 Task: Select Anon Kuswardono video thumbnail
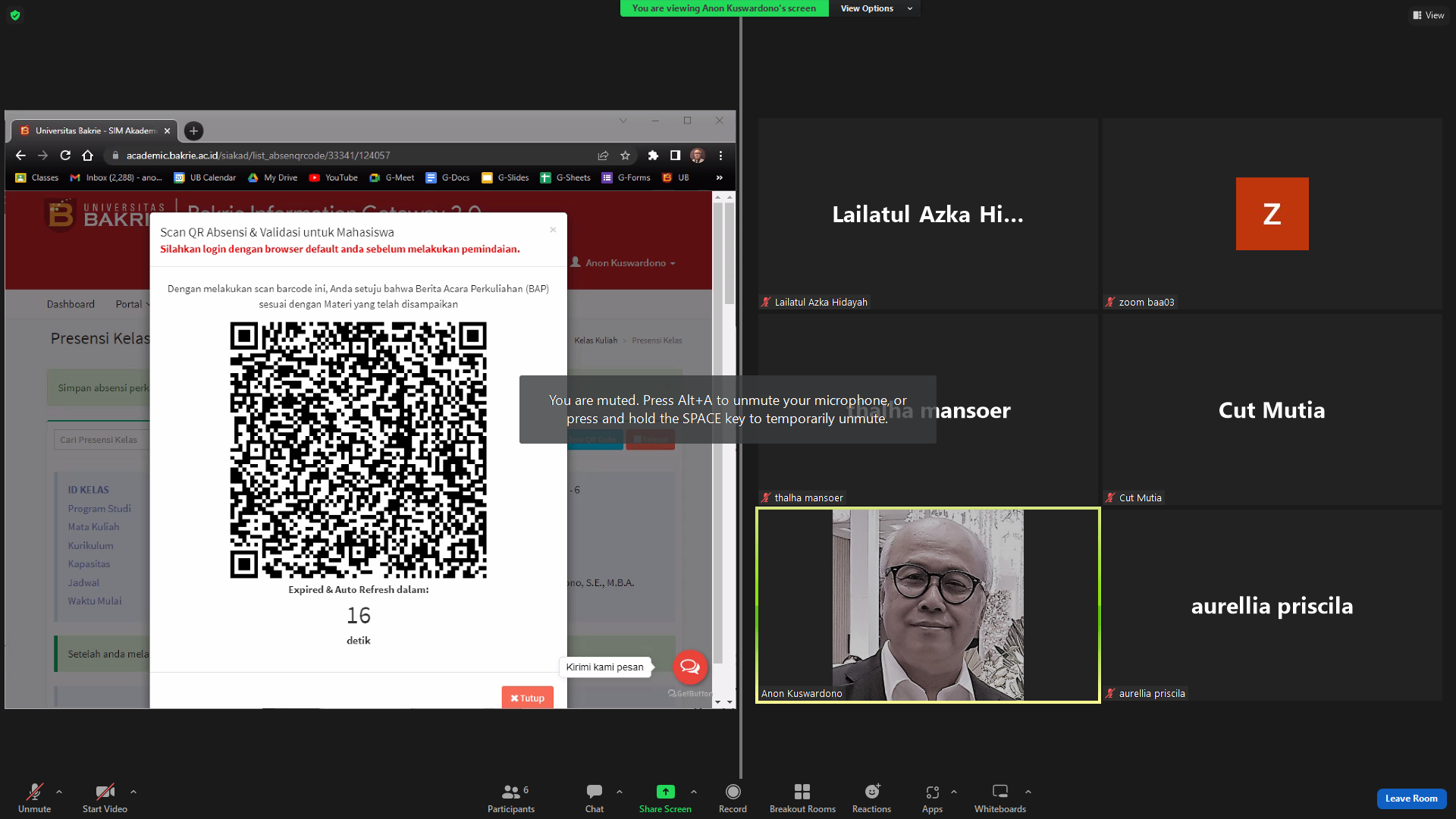coord(928,605)
